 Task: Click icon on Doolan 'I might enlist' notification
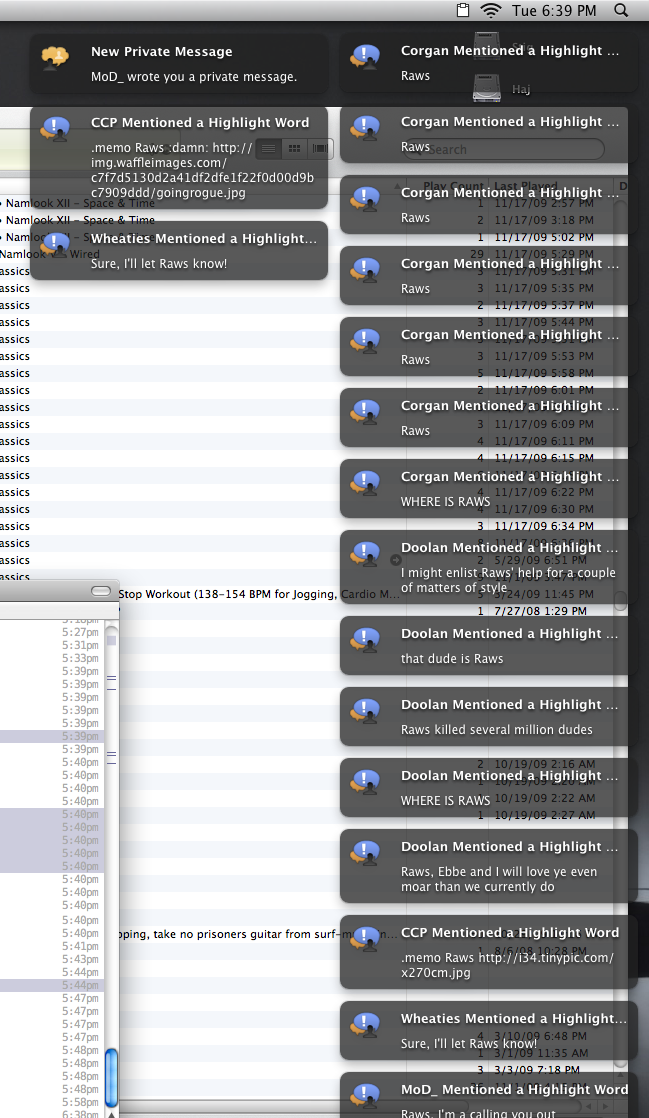click(365, 554)
